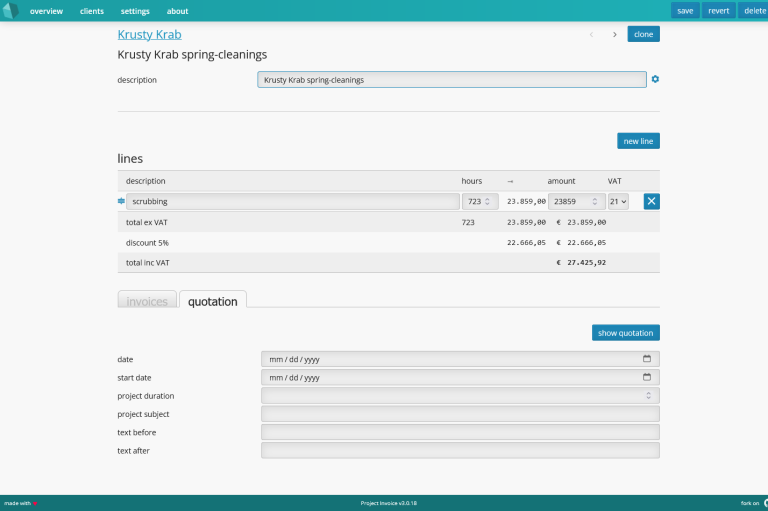
Task: Focus the project subject field
Action: pos(460,414)
